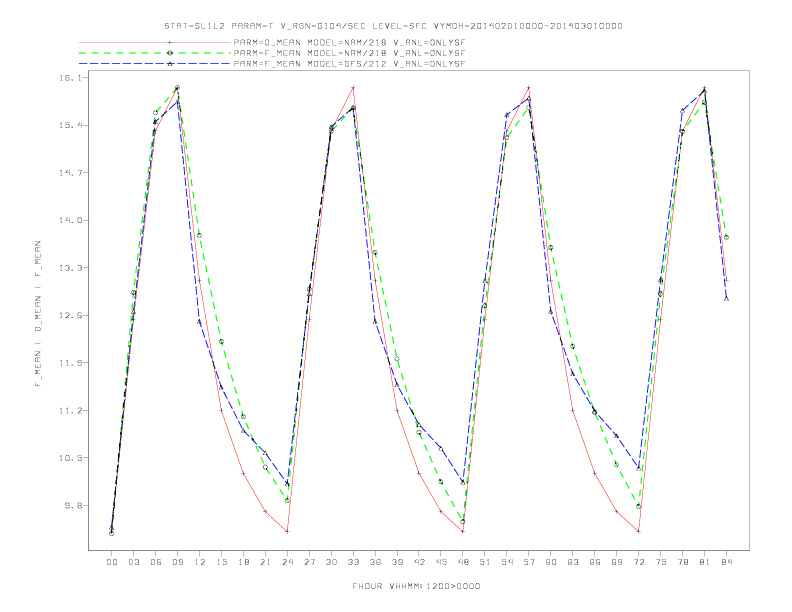
Task: Click y-axis tick value 11.9
Action: tap(70, 363)
